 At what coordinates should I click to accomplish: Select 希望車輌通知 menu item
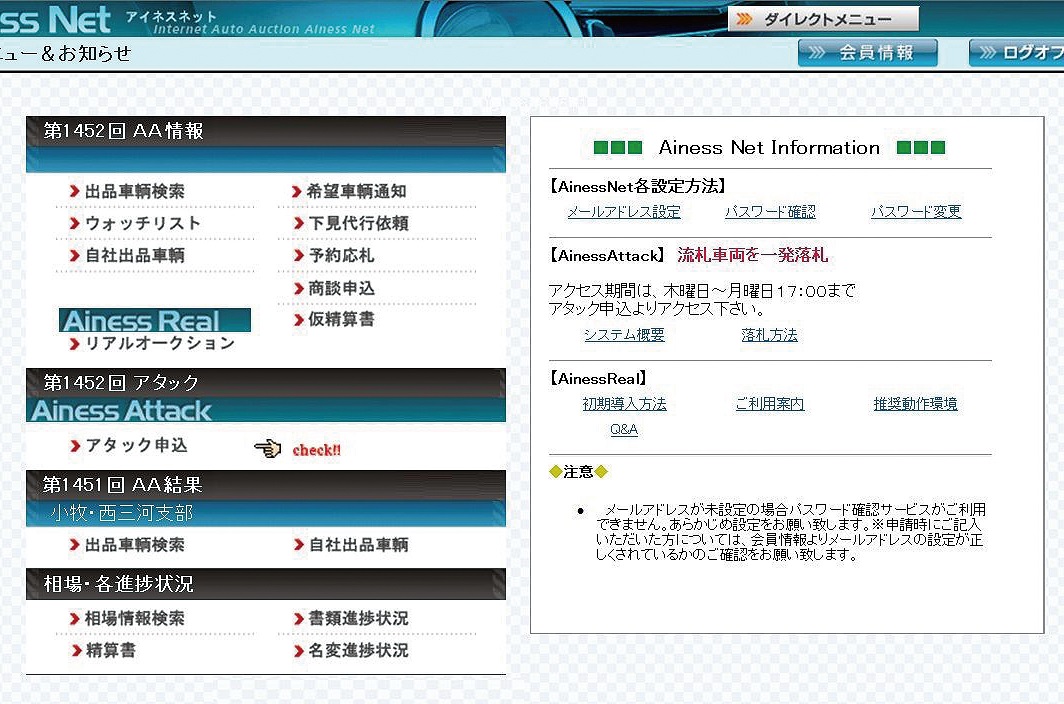(x=349, y=191)
